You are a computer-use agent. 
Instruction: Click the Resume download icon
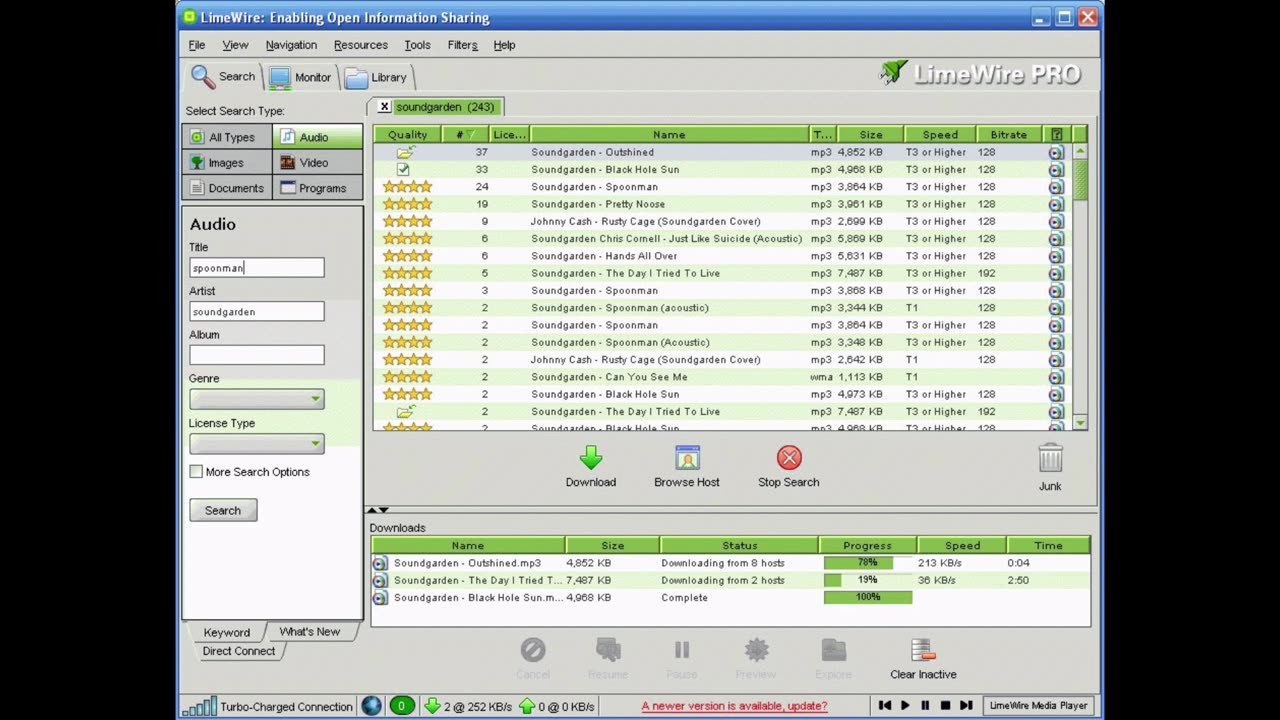(x=608, y=651)
